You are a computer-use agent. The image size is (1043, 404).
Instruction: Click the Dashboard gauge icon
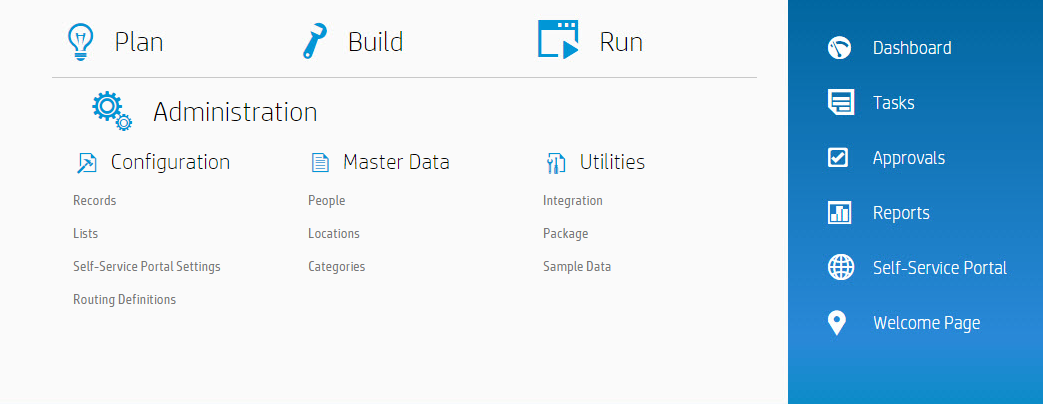click(839, 48)
